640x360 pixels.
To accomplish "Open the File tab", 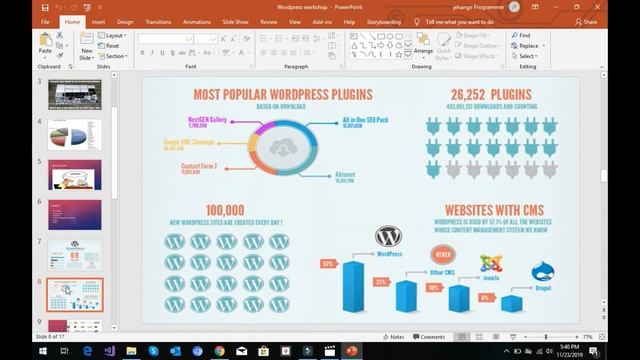I will click(x=45, y=22).
